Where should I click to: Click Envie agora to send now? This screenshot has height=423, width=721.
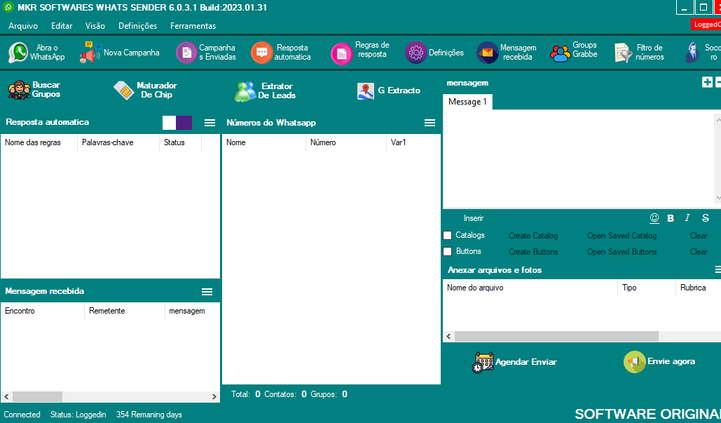click(659, 361)
